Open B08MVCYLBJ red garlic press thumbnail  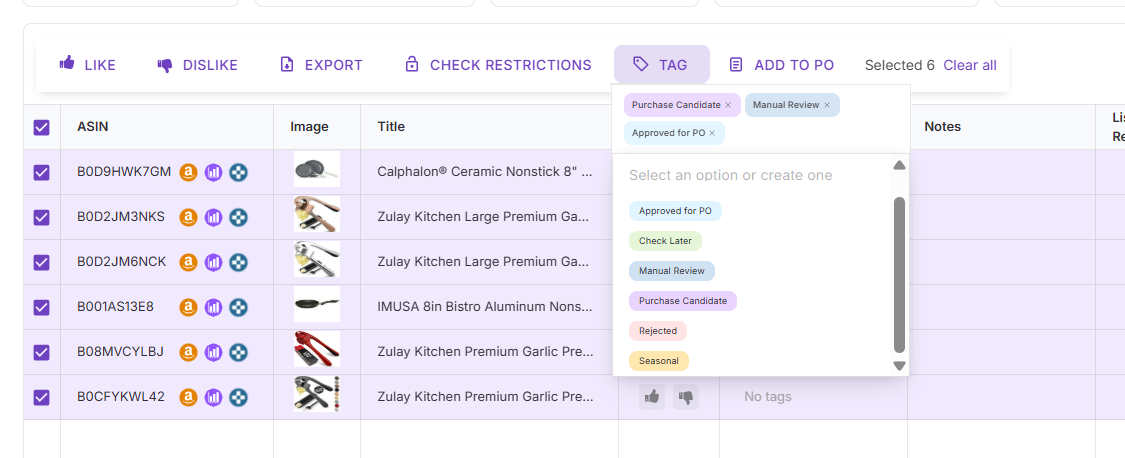tap(316, 349)
